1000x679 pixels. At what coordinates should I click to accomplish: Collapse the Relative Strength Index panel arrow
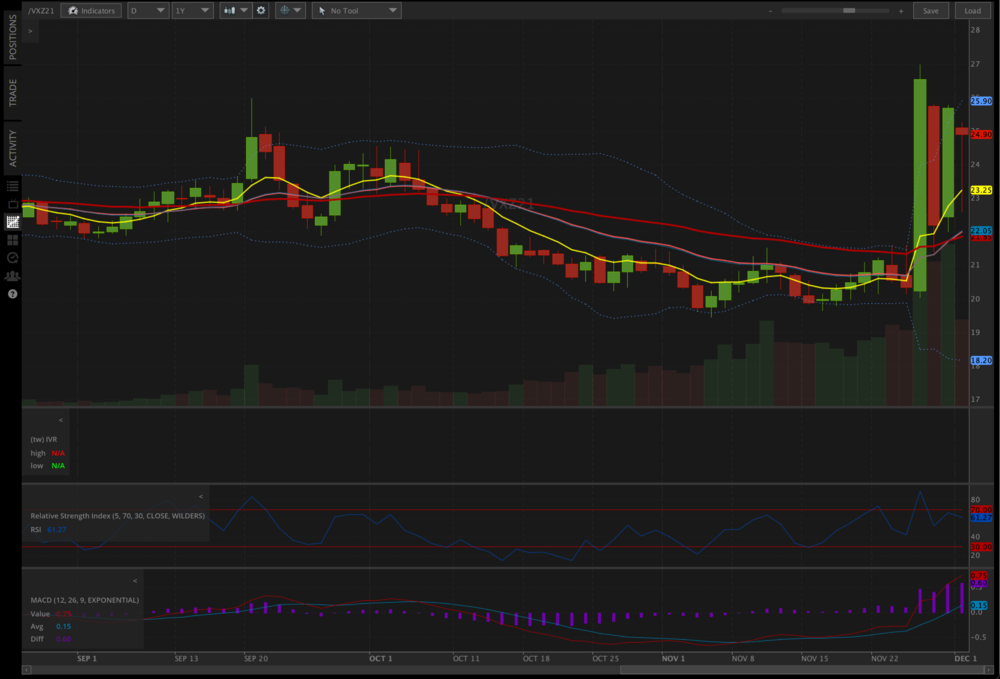200,496
